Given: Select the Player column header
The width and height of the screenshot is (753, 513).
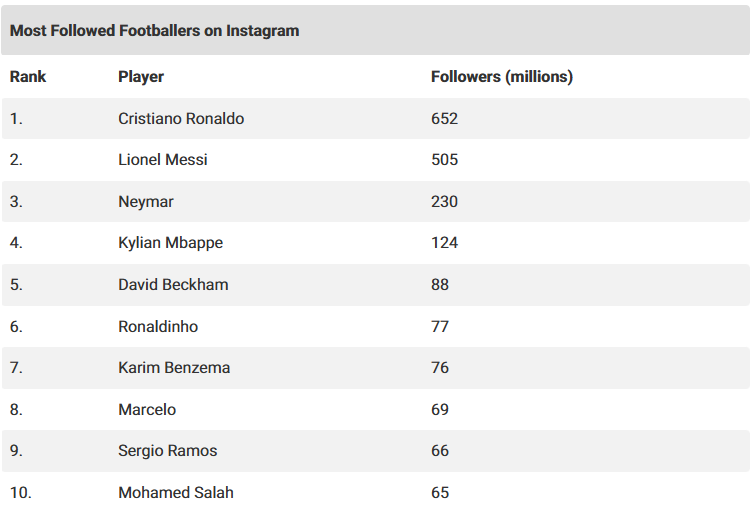Looking at the screenshot, I should (x=141, y=77).
